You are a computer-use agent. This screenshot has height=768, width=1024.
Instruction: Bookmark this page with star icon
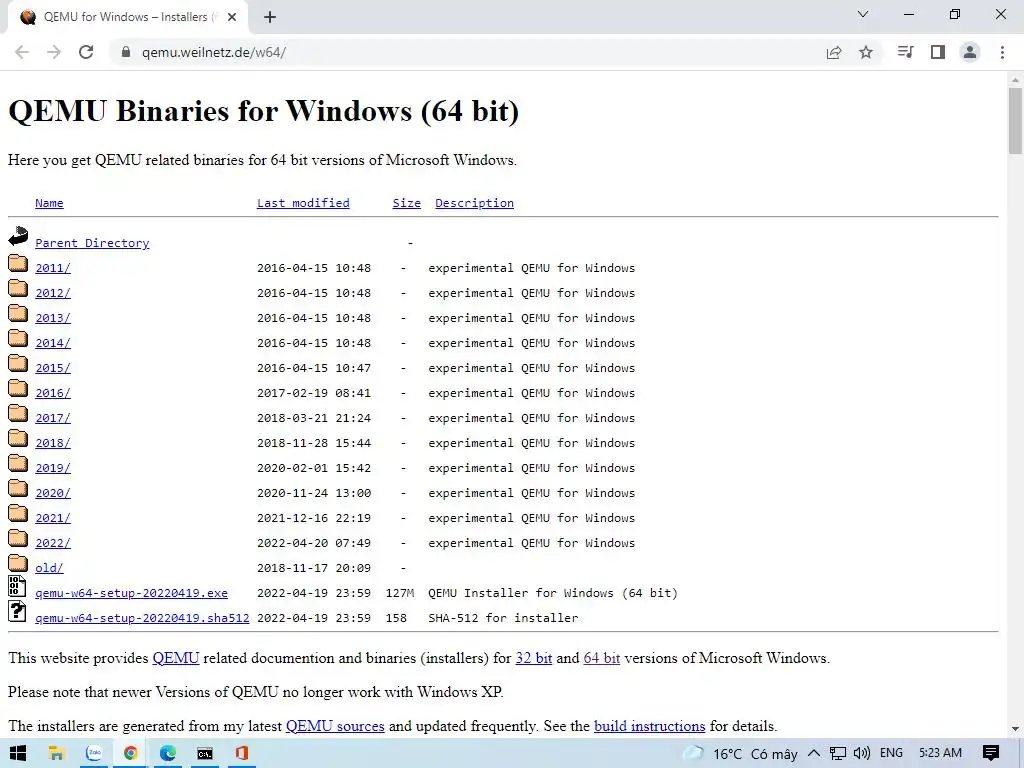866,52
